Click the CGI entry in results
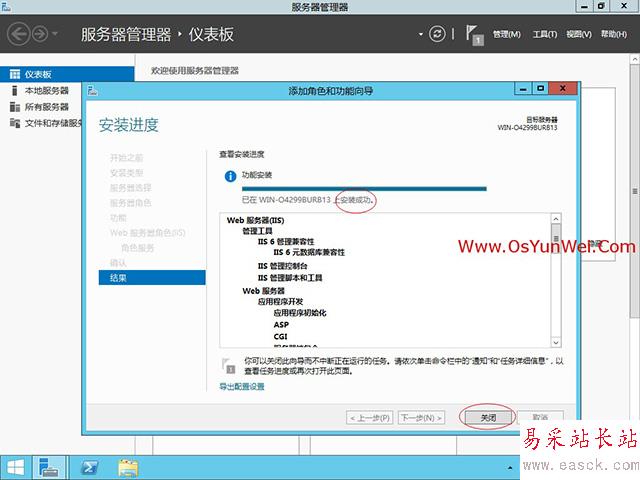The height and width of the screenshot is (480, 640). (280, 336)
